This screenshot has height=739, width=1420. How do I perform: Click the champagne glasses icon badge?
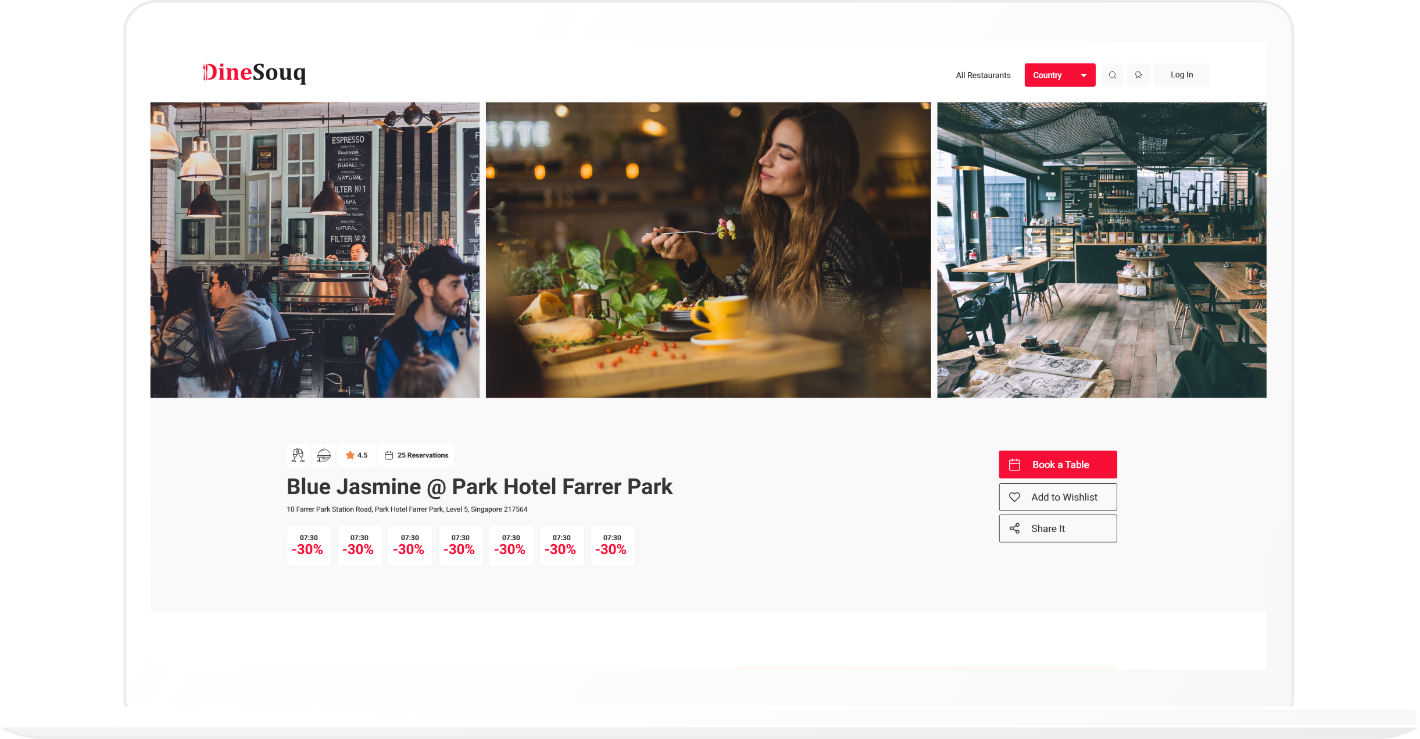pos(298,455)
